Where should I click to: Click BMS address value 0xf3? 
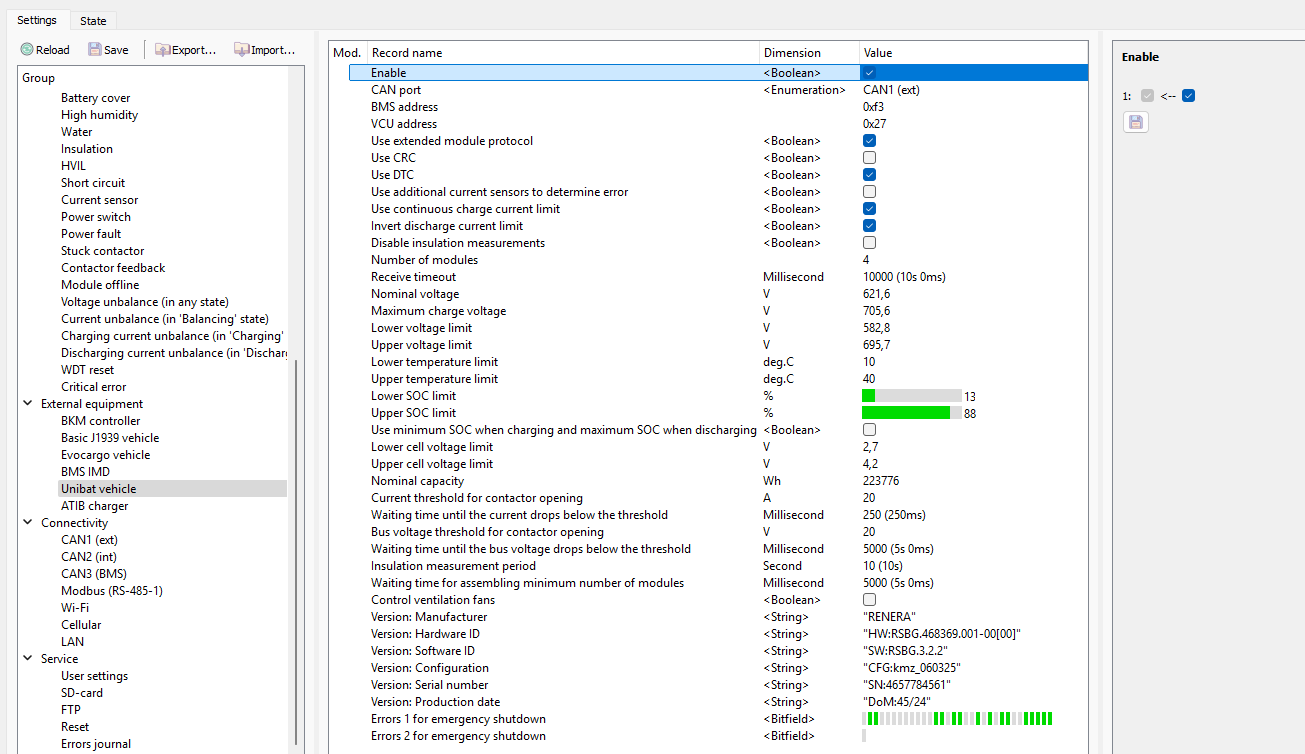click(x=874, y=107)
